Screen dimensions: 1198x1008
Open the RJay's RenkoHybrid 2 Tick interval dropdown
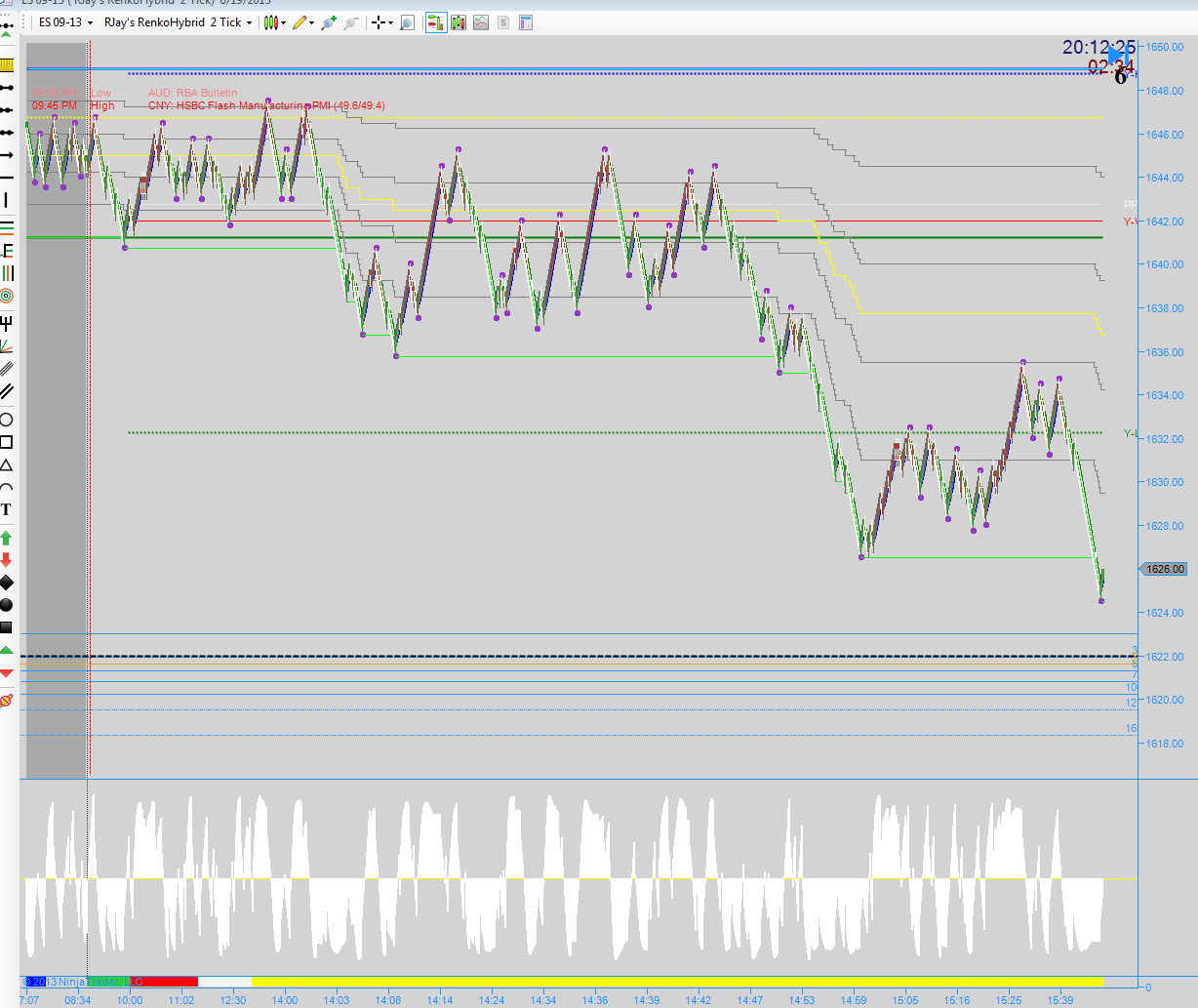(x=178, y=21)
